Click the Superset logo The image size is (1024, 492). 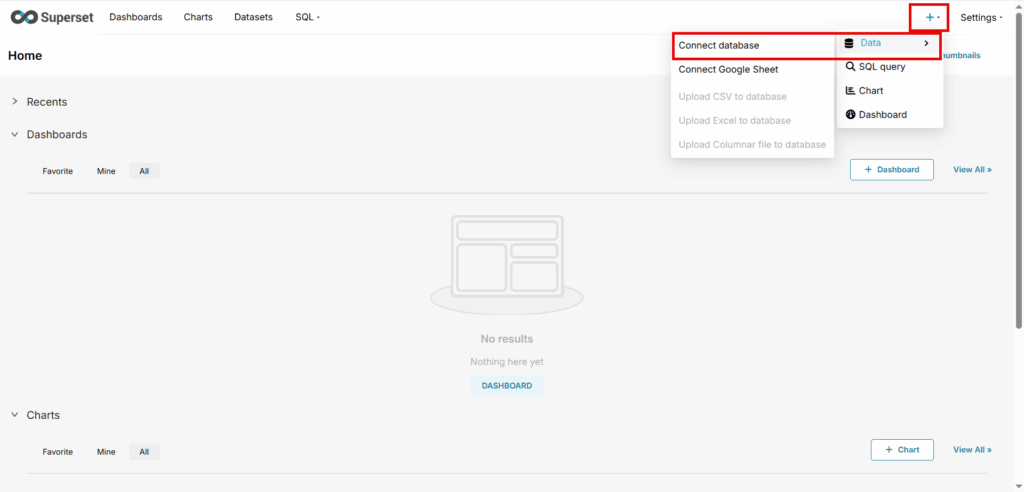[51, 17]
